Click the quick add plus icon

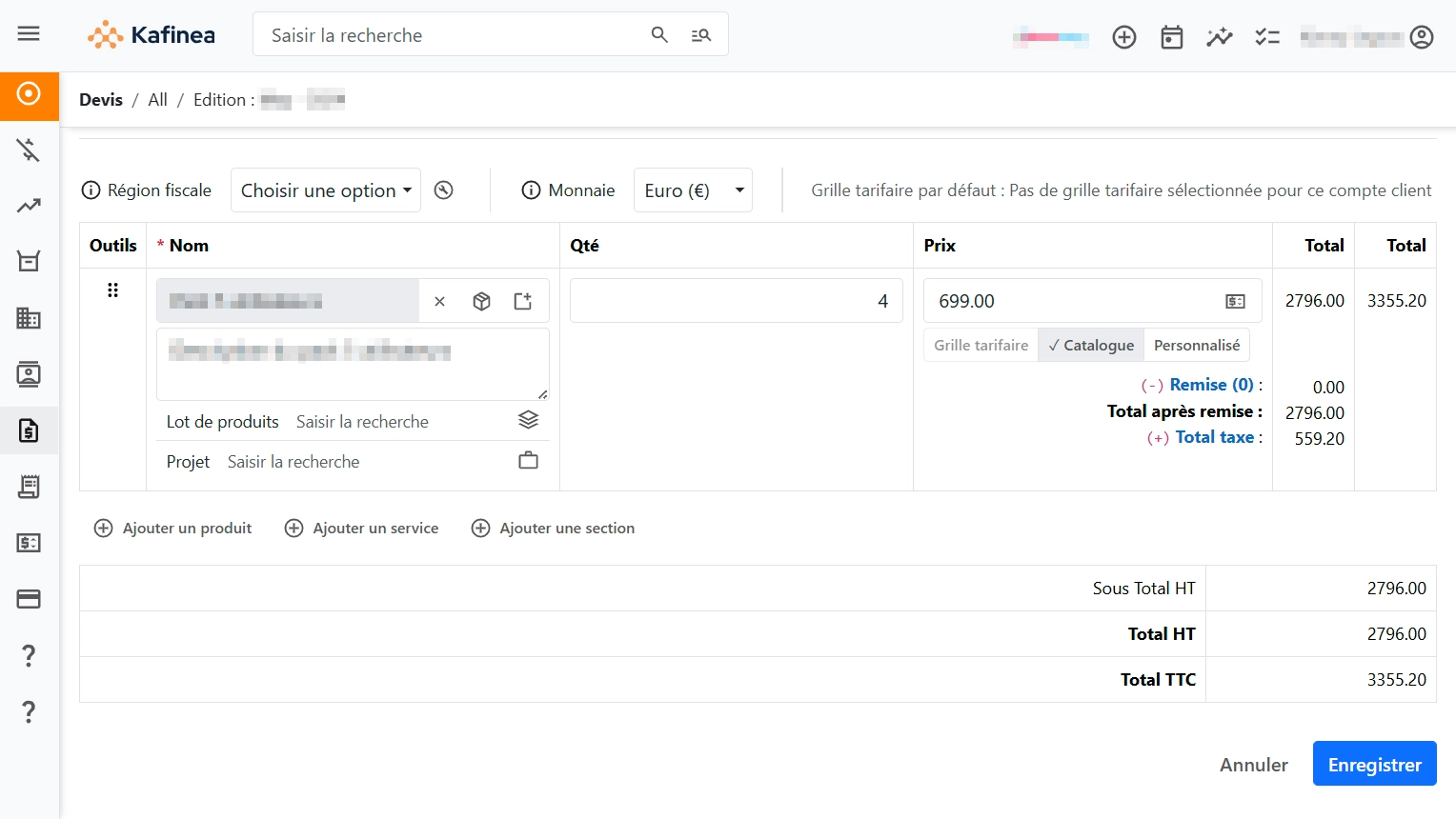[x=1124, y=37]
